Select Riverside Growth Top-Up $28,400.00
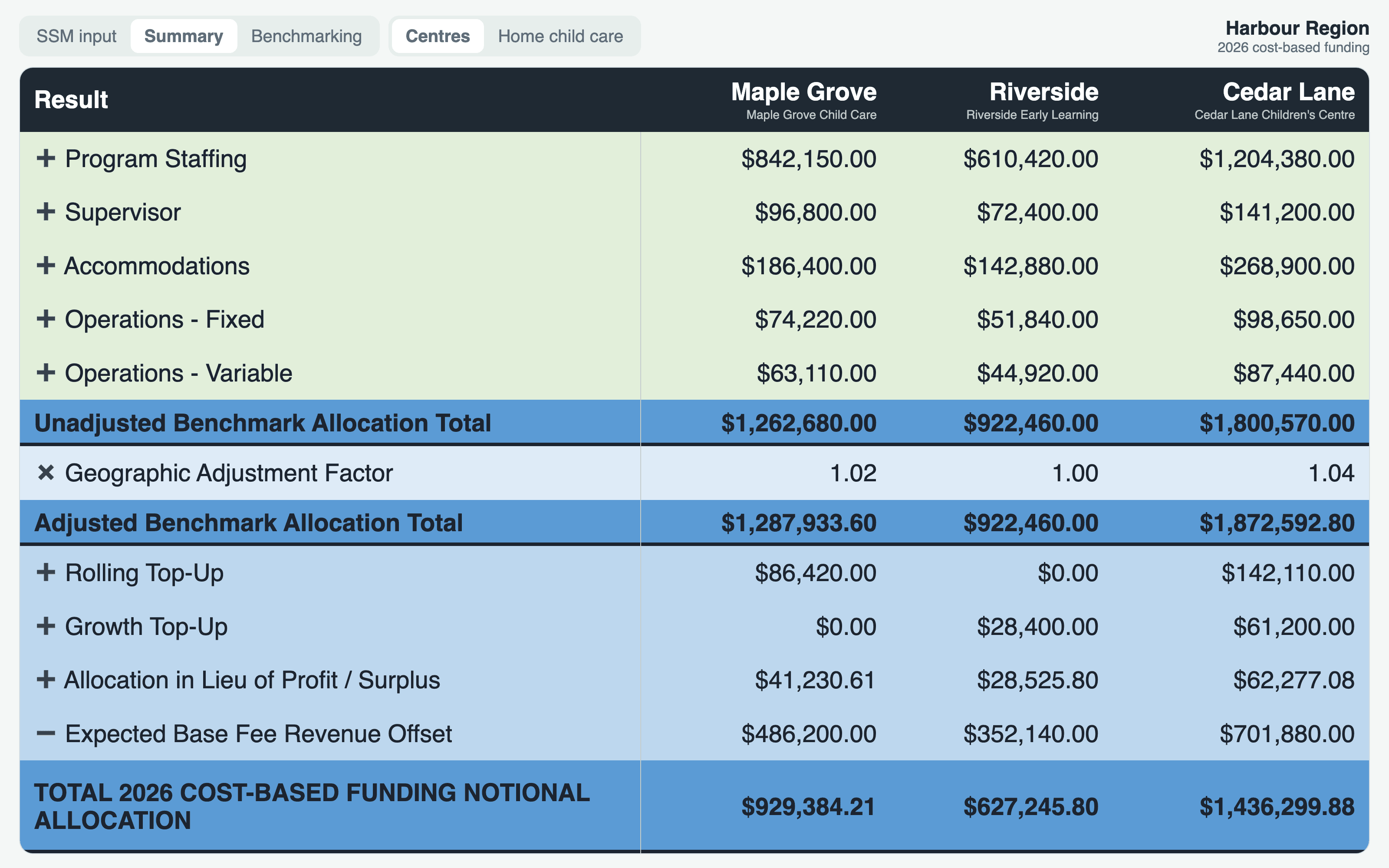Viewport: 1389px width, 868px height. click(1038, 627)
